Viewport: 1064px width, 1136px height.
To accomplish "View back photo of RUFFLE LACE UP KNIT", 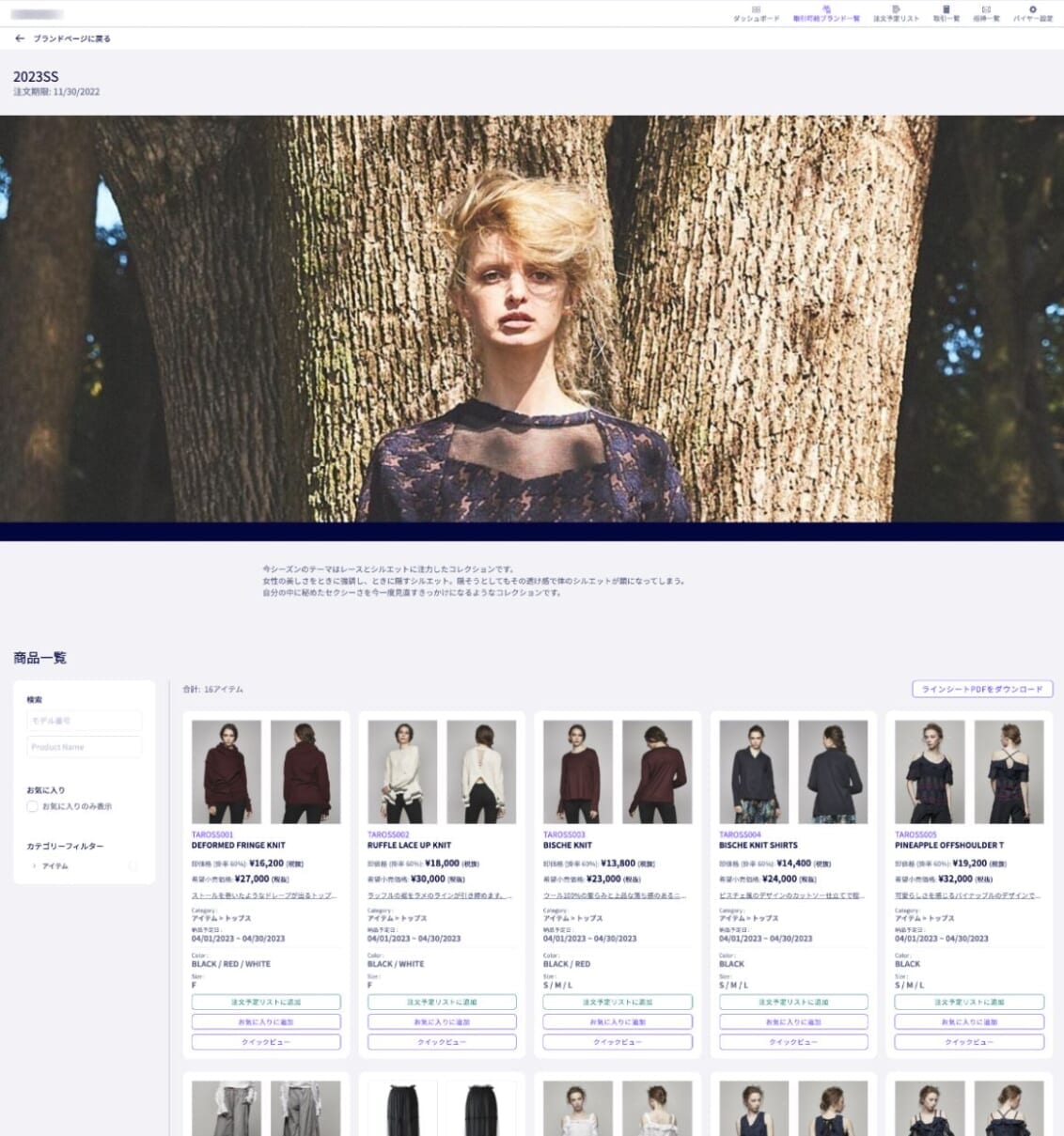I will click(x=481, y=772).
